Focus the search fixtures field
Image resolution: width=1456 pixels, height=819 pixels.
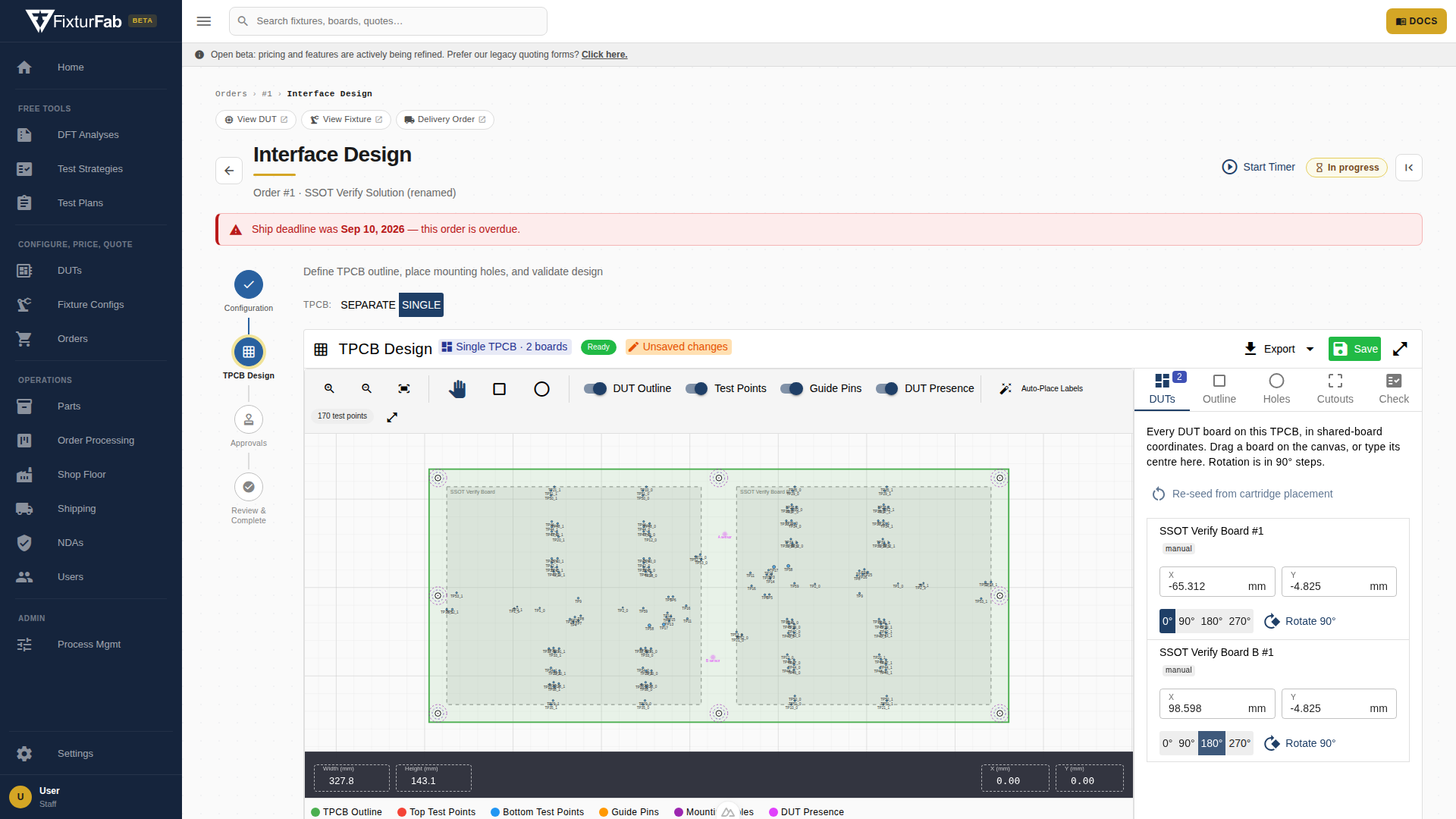tap(388, 21)
